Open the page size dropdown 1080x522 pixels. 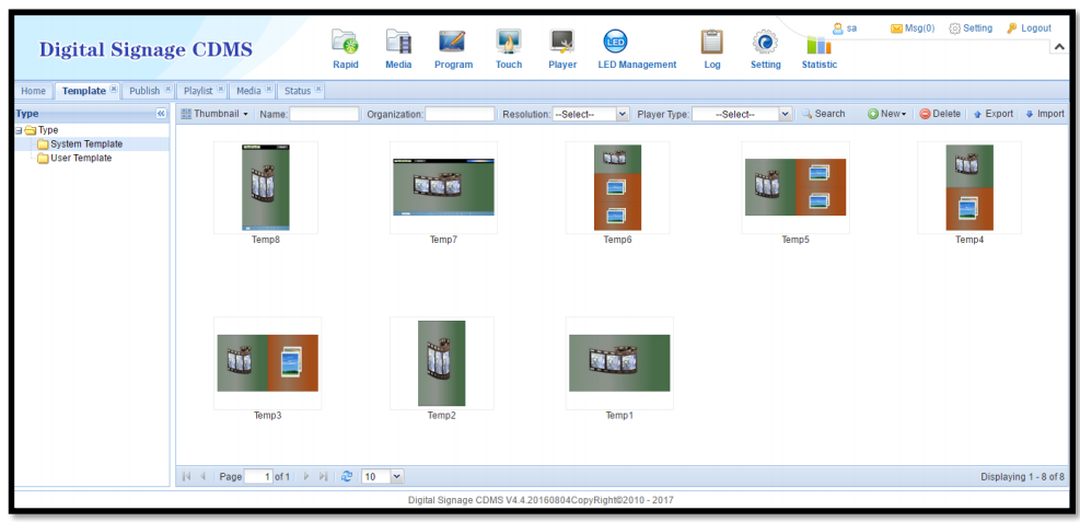[x=397, y=477]
